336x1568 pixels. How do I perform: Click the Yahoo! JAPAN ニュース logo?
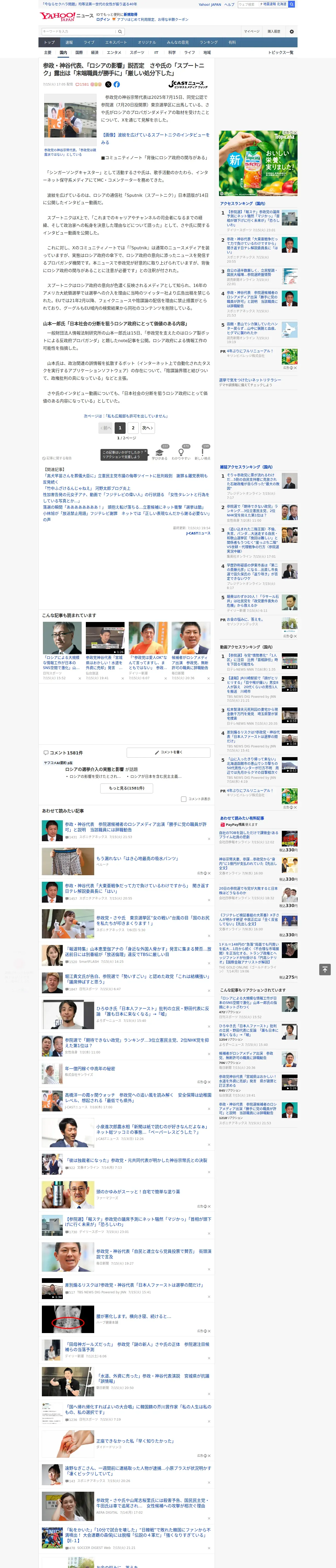tap(66, 16)
